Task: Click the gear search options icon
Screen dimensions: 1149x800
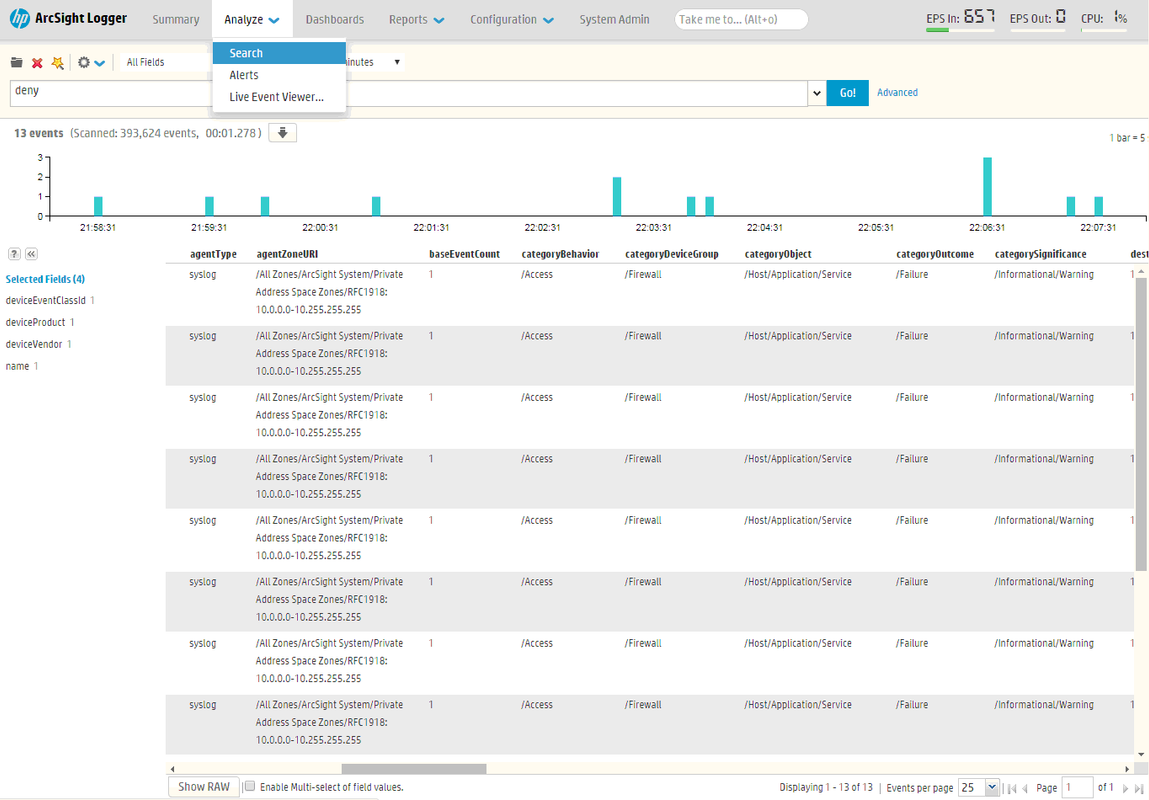Action: [x=84, y=63]
